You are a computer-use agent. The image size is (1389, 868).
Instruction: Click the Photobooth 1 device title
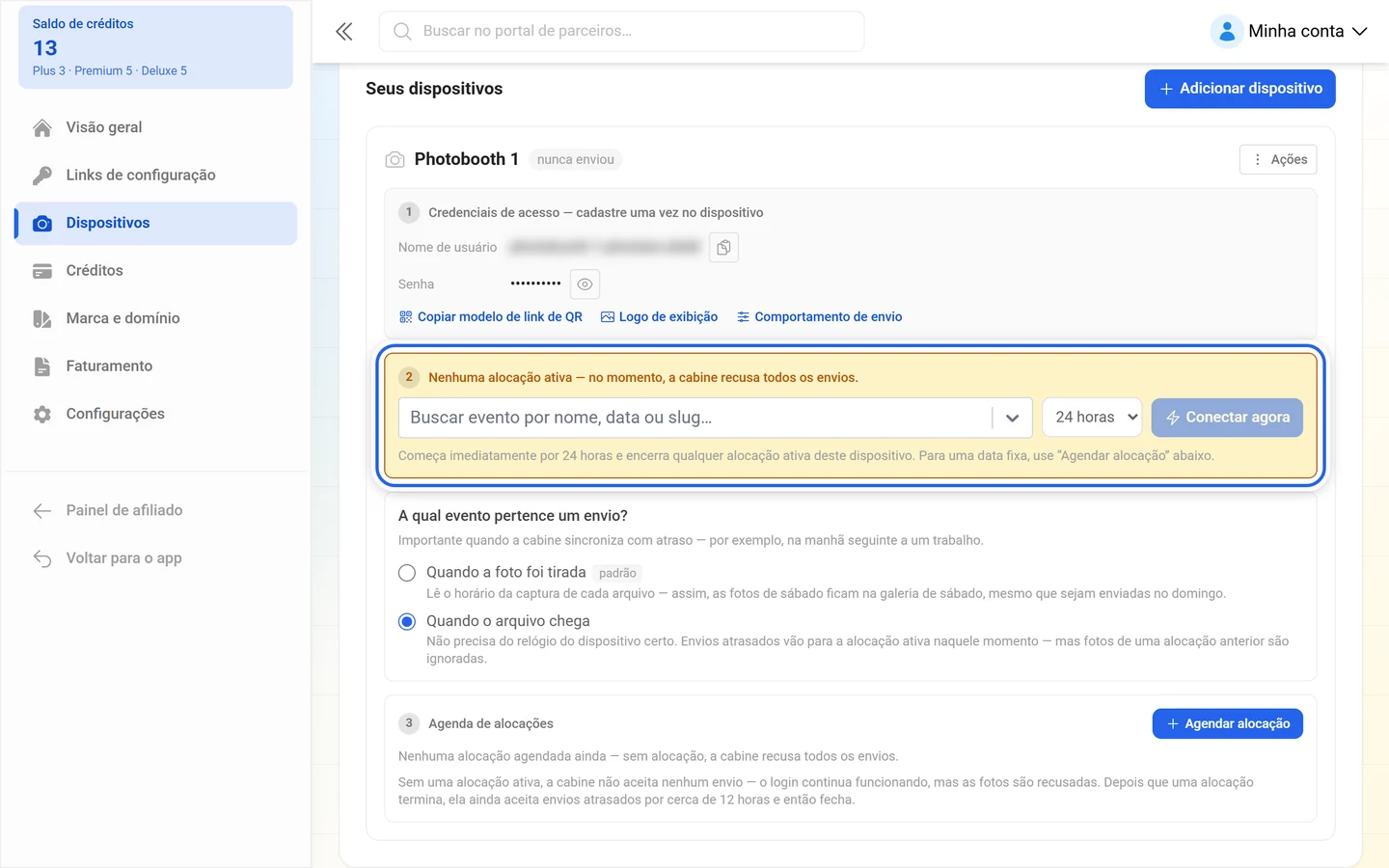pyautogui.click(x=467, y=159)
